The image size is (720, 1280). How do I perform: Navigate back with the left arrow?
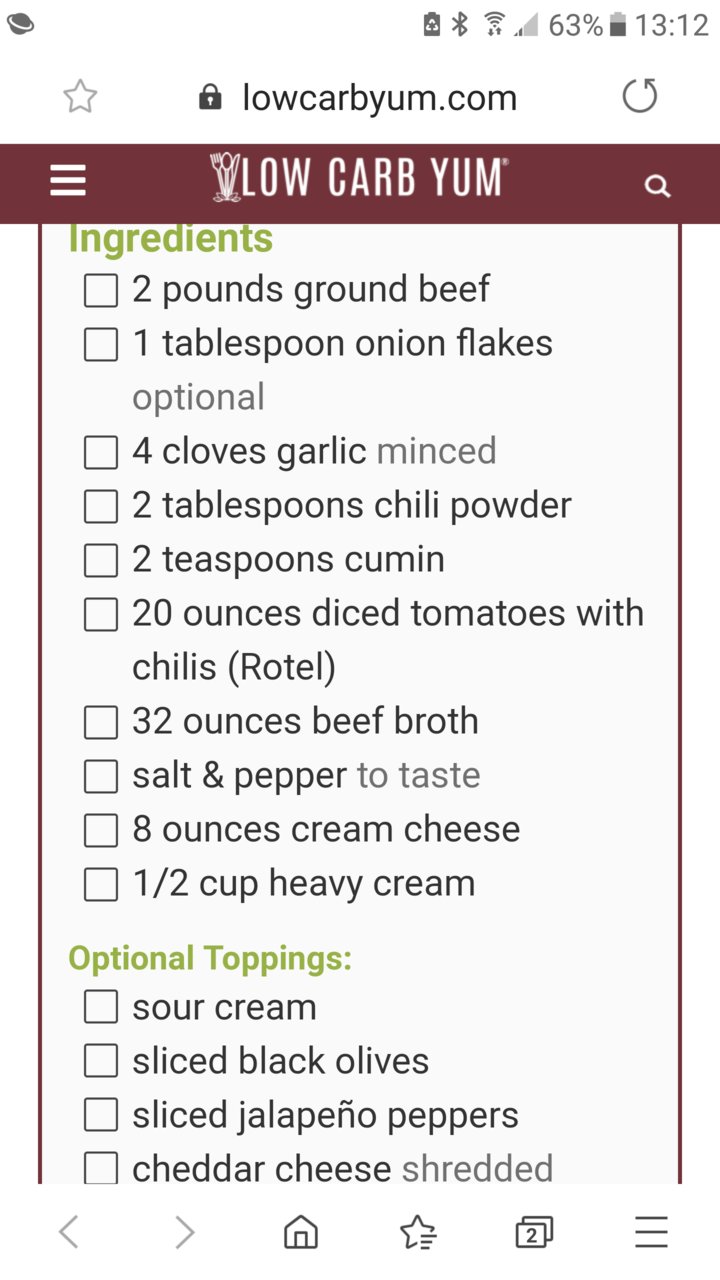[x=68, y=1232]
